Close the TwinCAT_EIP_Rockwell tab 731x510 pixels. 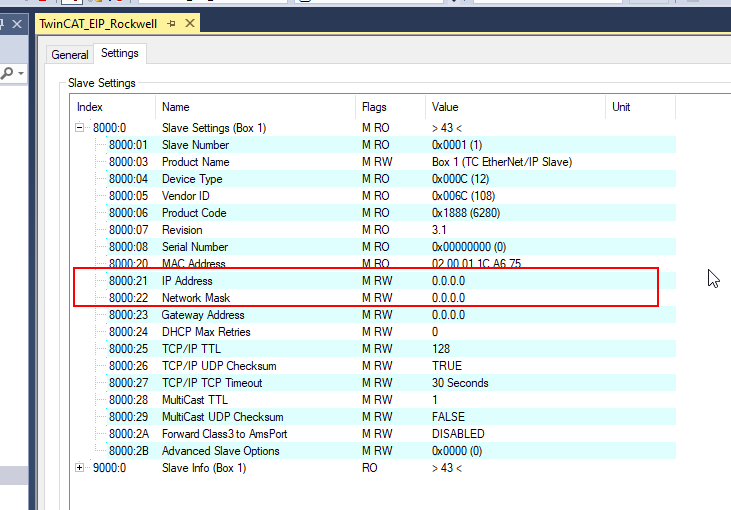pyautogui.click(x=190, y=23)
